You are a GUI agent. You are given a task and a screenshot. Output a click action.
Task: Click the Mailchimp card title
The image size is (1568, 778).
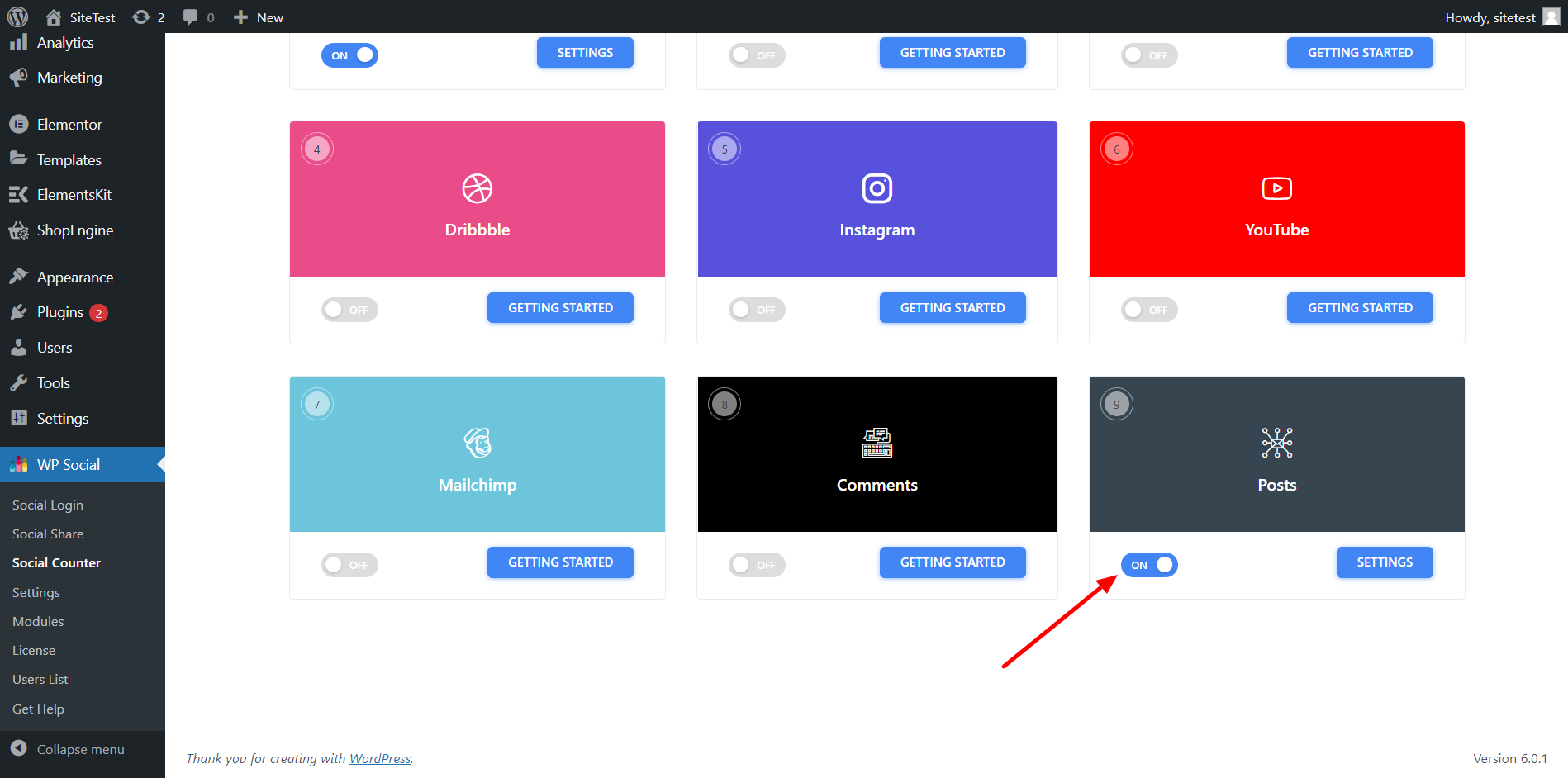[x=478, y=485]
